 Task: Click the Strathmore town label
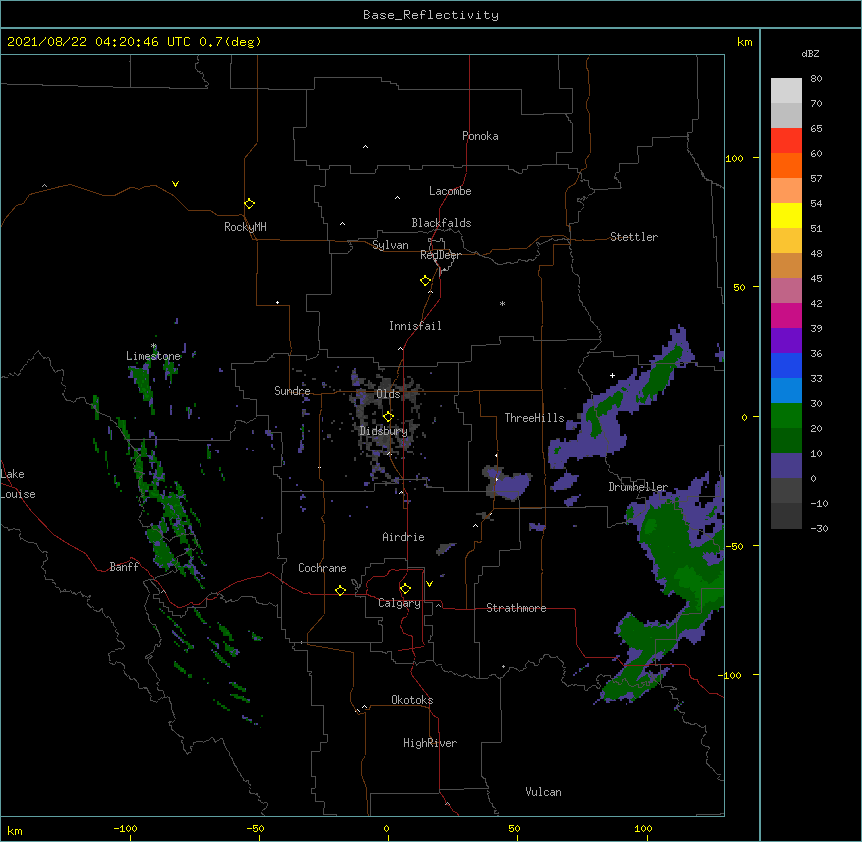[516, 608]
